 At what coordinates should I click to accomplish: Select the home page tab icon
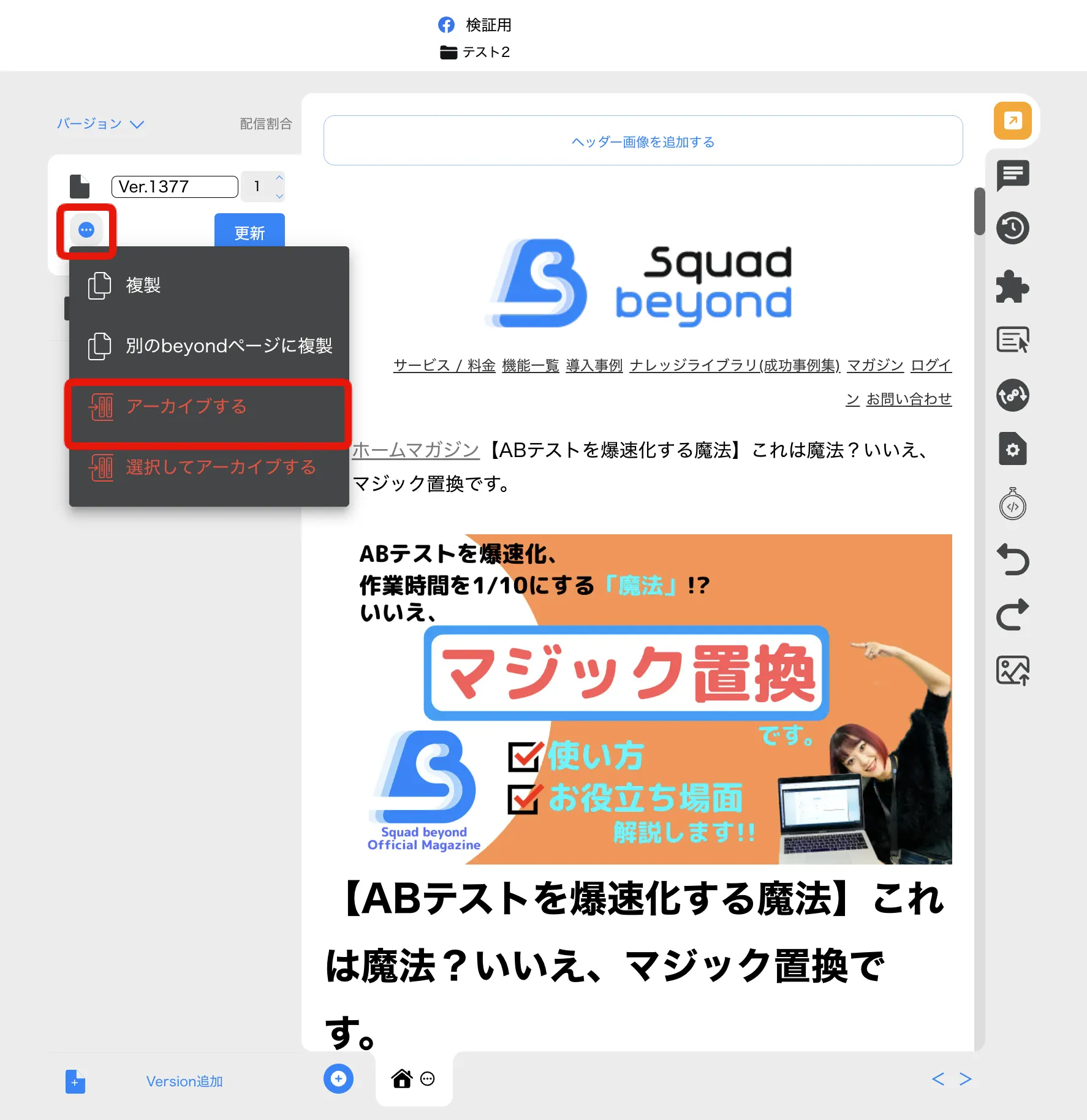(x=402, y=1078)
